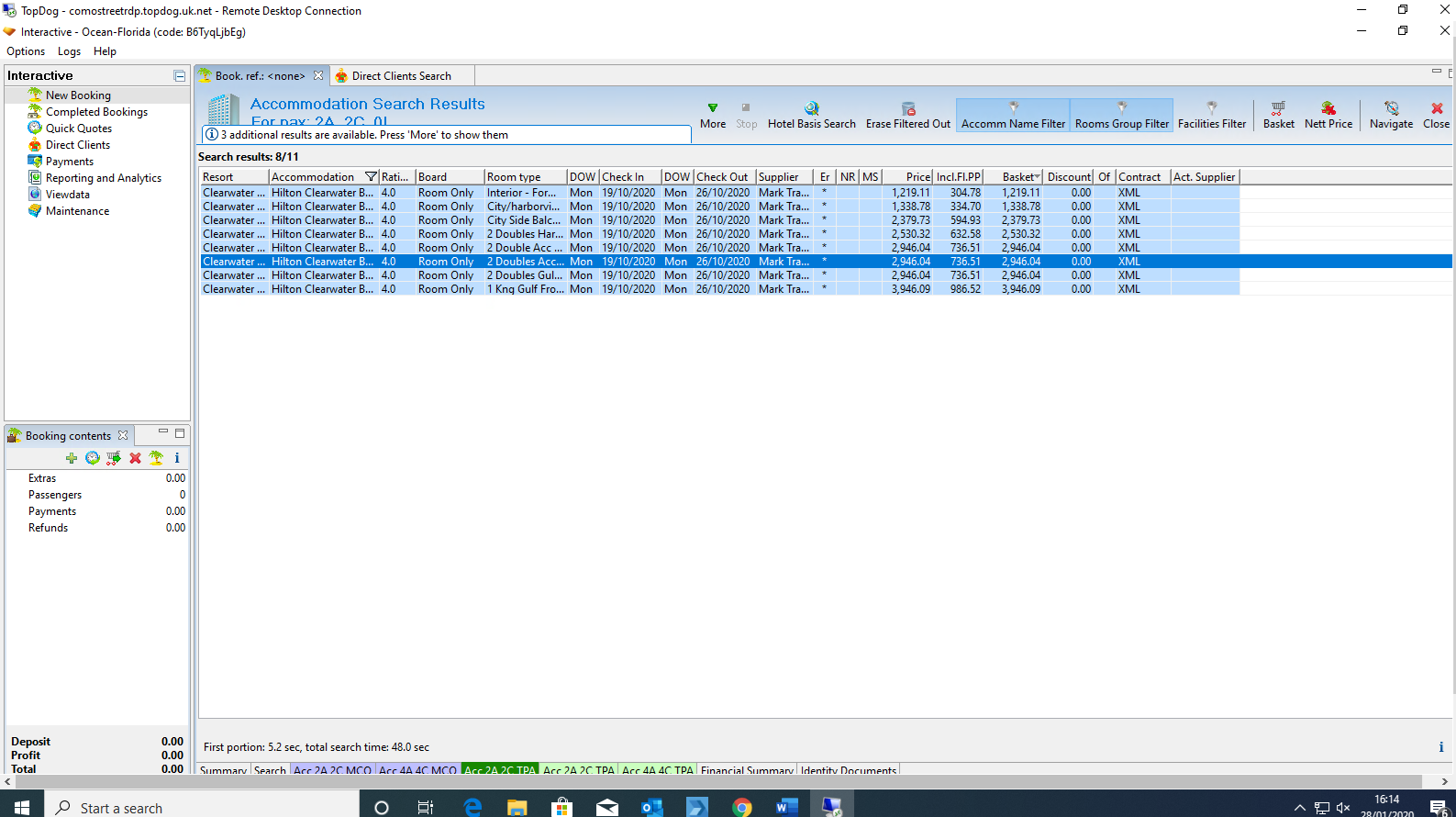This screenshot has width=1456, height=817.
Task: Click the palm tree icon in Booking contents toolbar
Action: pyautogui.click(x=156, y=458)
